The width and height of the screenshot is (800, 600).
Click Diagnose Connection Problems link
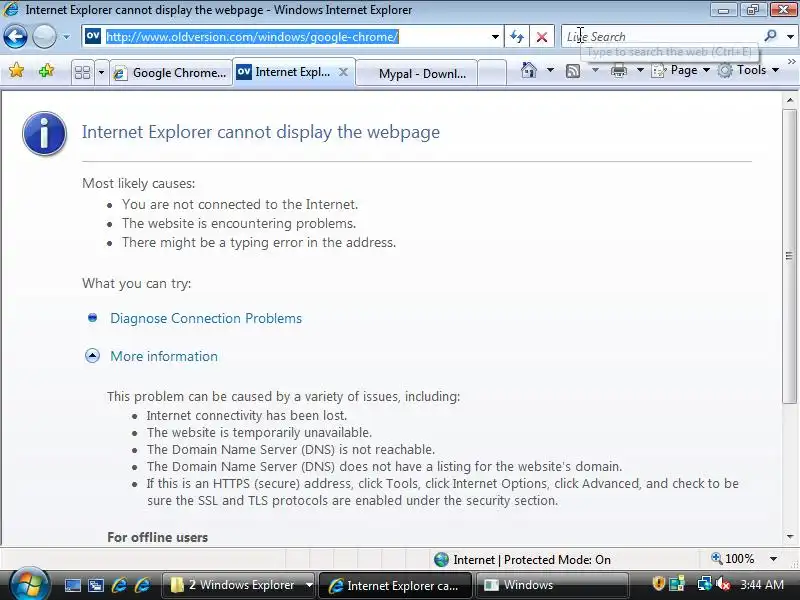206,318
